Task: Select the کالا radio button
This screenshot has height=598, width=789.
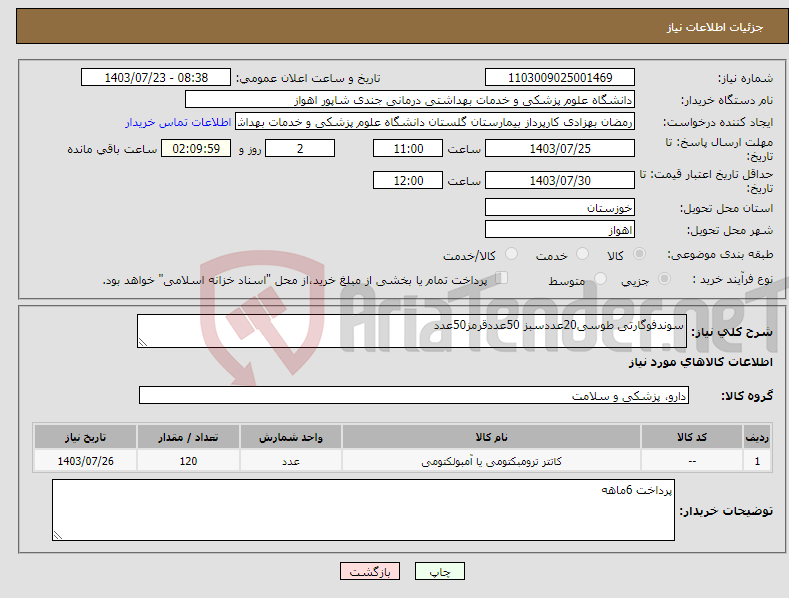Action: (x=639, y=254)
